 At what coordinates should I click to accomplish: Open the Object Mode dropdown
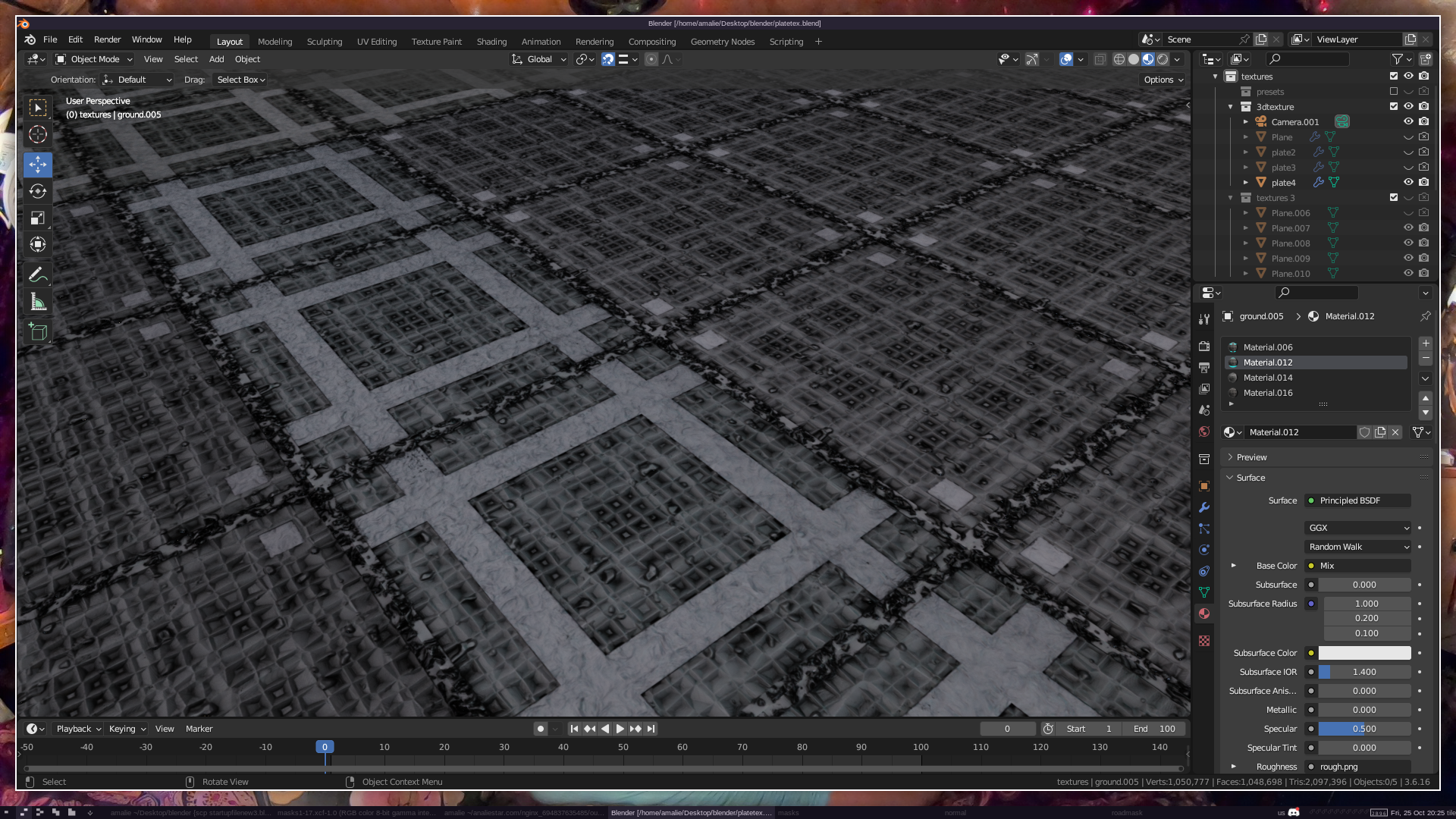coord(94,59)
